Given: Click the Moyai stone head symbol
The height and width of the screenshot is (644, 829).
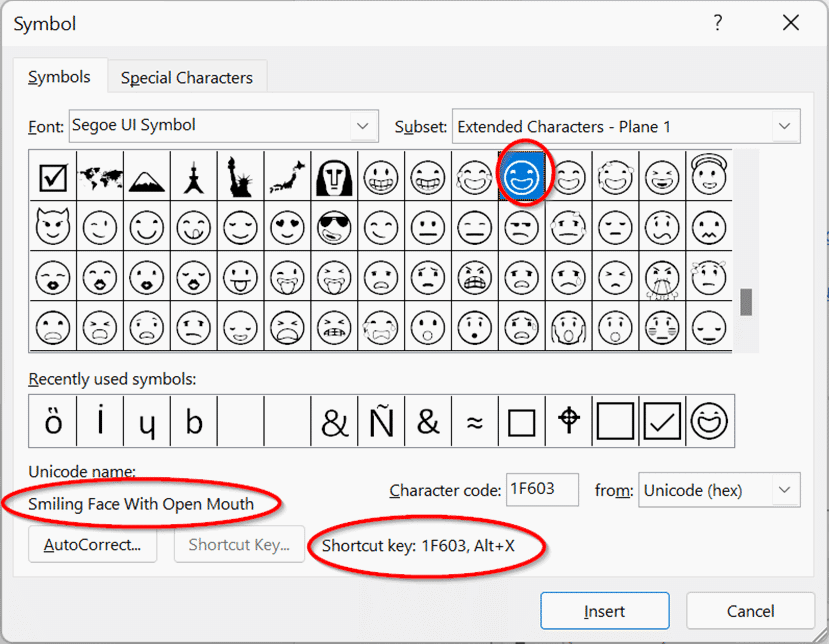Looking at the screenshot, I should pyautogui.click(x=334, y=178).
